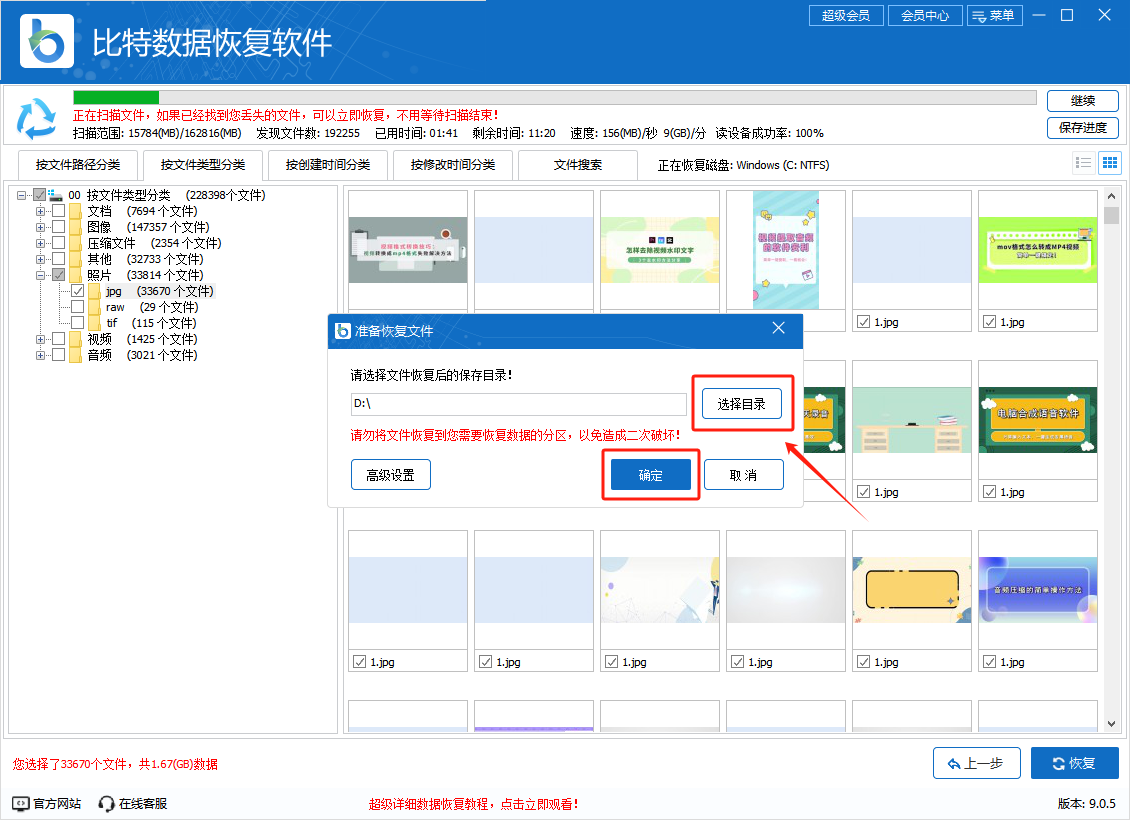Viewport: 1130px width, 820px height.
Task: Switch to thumbnail grid view icon
Action: pos(1109,162)
